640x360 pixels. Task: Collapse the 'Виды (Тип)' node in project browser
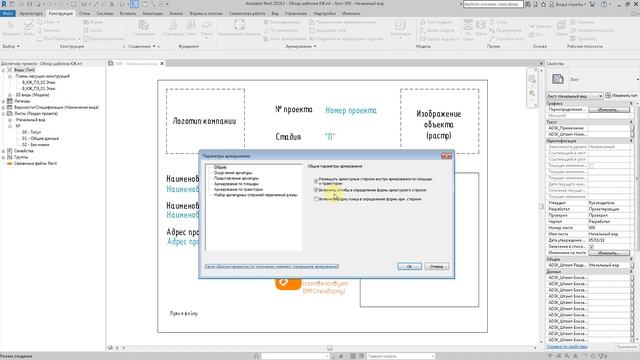(3, 70)
